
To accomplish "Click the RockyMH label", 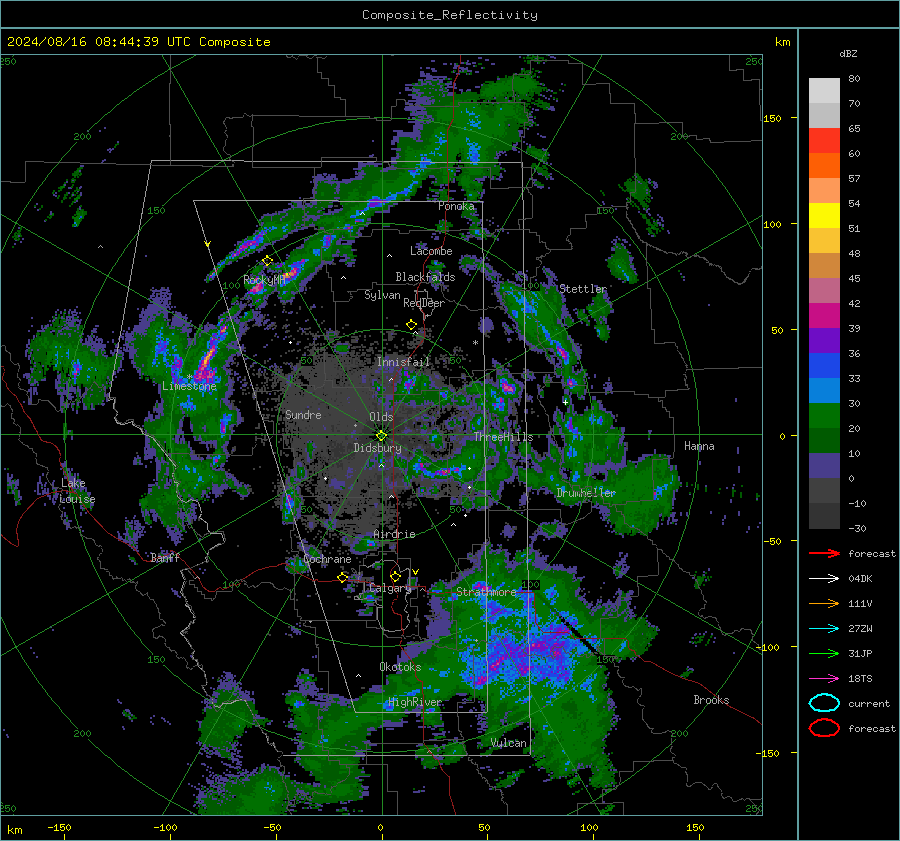I will pyautogui.click(x=264, y=280).
